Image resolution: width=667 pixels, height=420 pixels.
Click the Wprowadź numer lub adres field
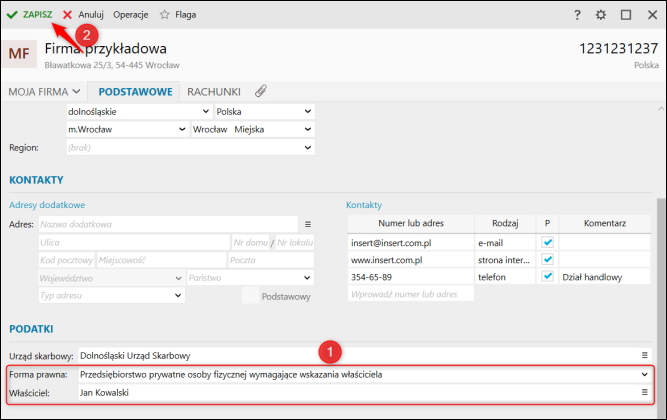(411, 294)
